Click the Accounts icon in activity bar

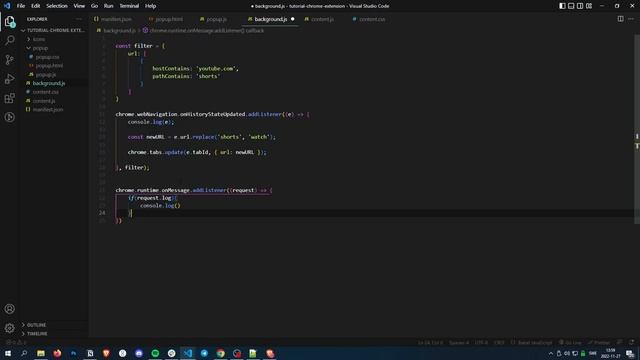click(x=10, y=309)
